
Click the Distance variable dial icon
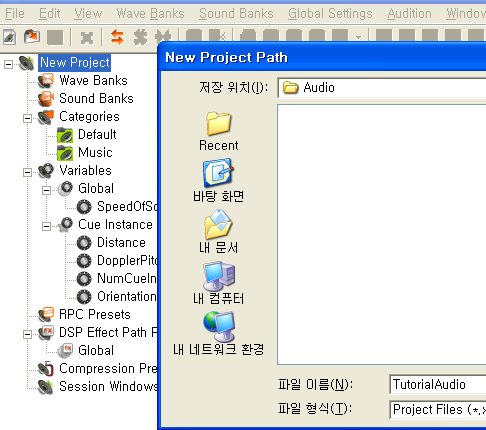coord(84,243)
